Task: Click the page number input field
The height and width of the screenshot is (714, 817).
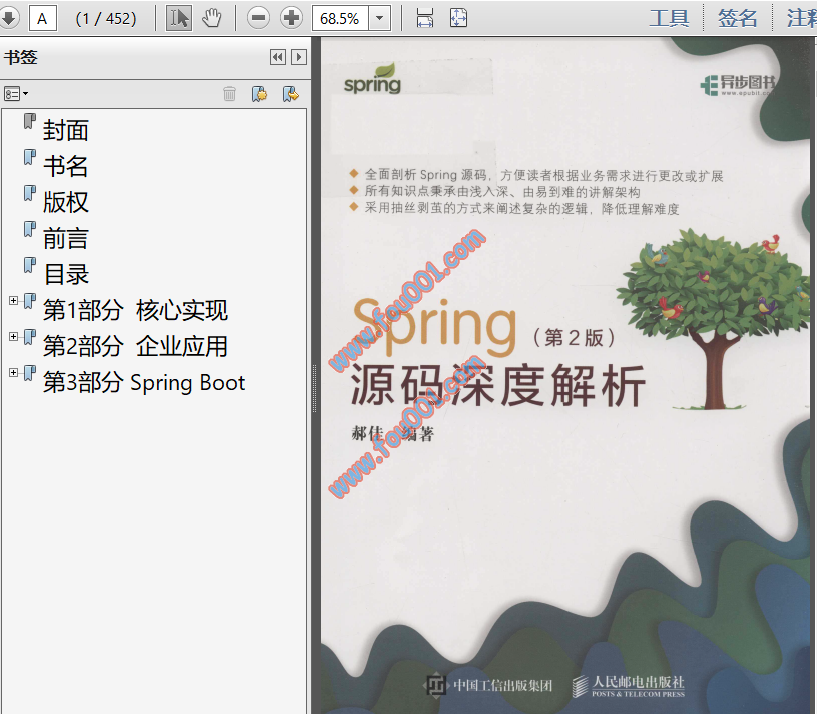Action: point(43,19)
